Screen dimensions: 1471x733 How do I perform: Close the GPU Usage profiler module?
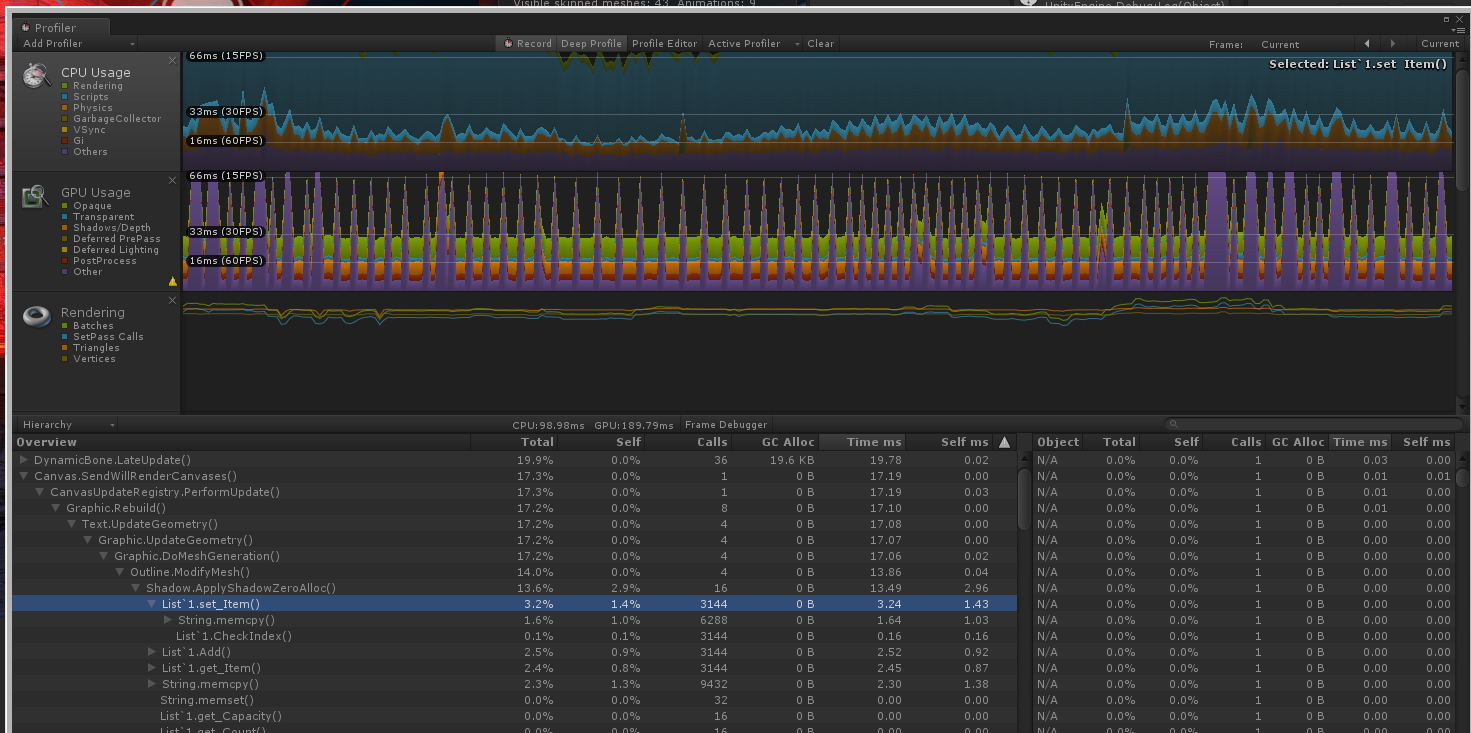click(x=172, y=181)
